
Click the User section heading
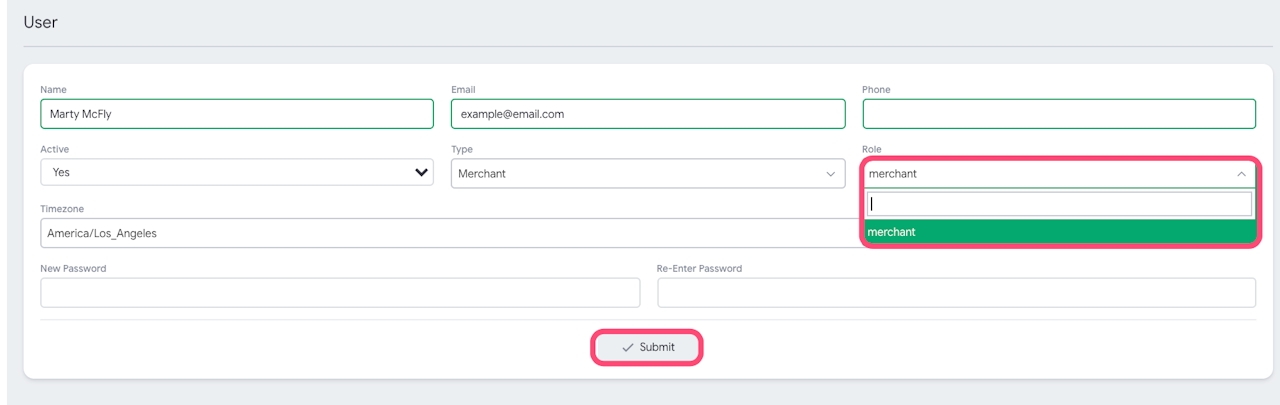(41, 22)
